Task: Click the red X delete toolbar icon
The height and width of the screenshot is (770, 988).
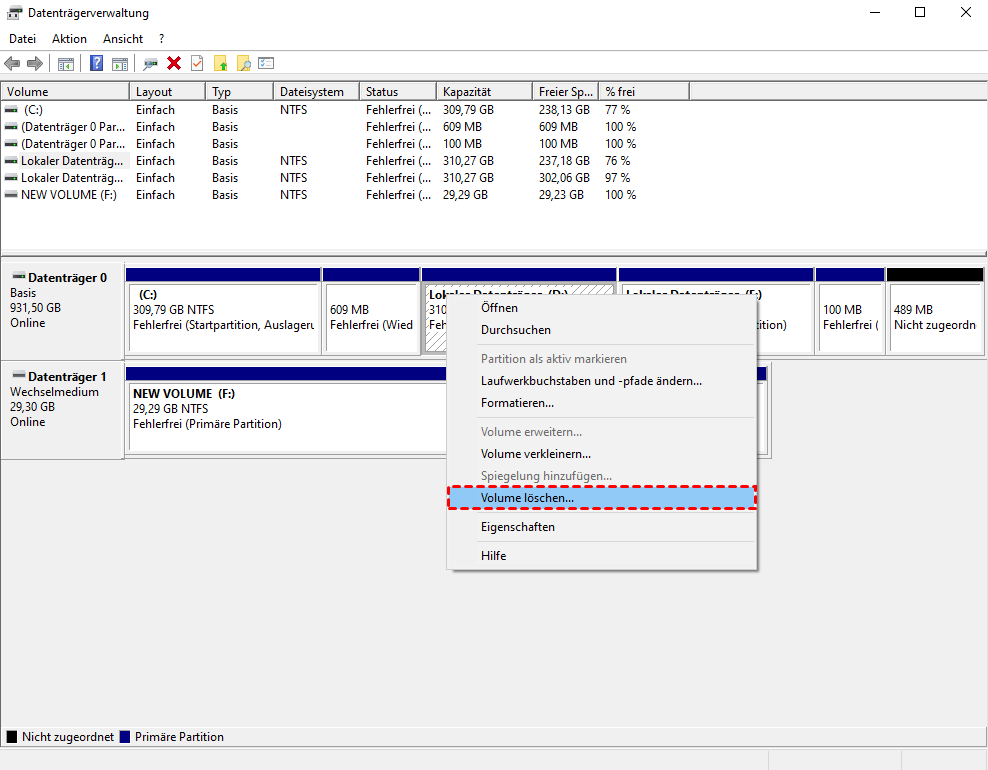Action: (x=174, y=63)
